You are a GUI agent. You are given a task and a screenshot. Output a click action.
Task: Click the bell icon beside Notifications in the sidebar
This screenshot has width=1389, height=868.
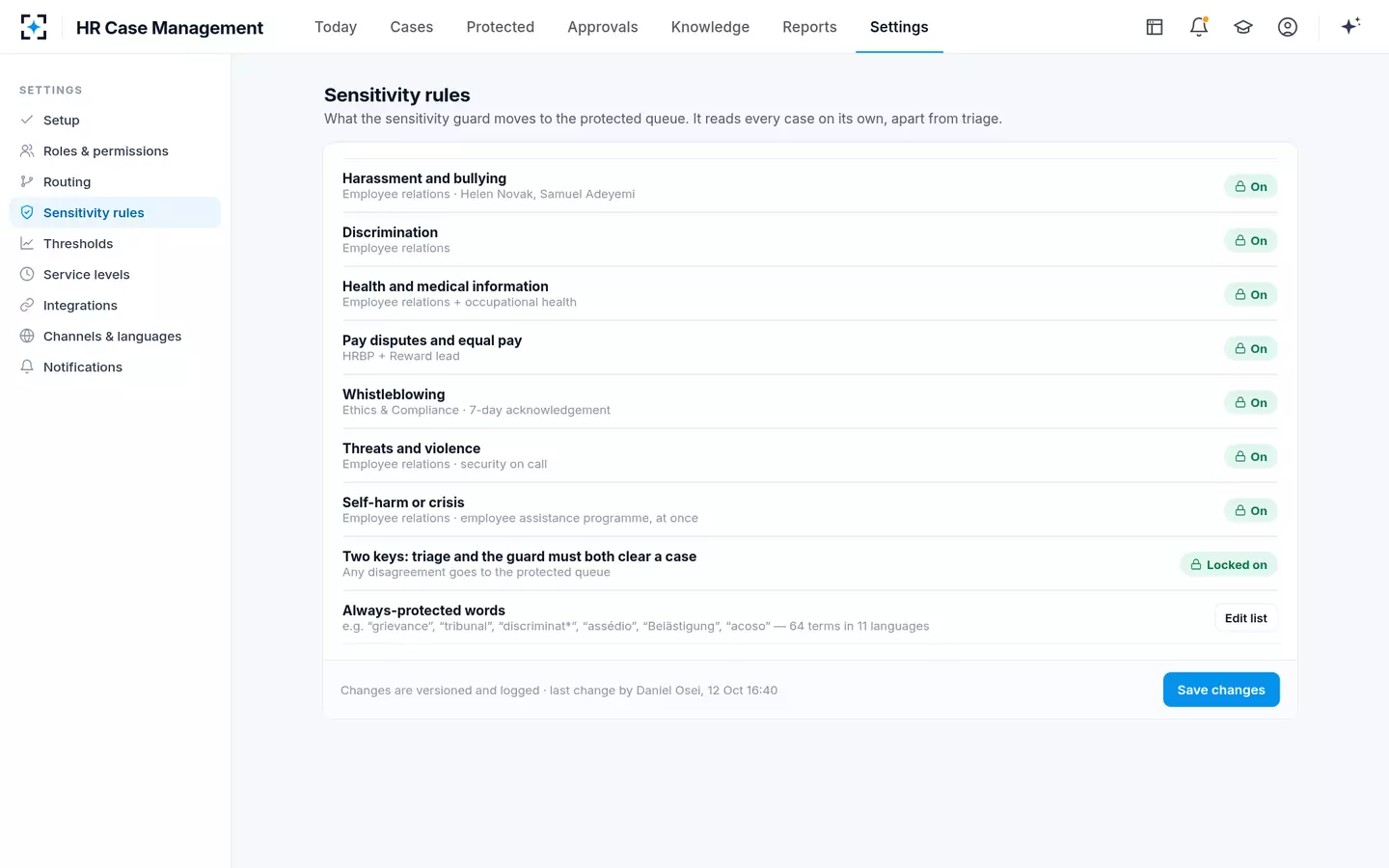click(x=27, y=366)
